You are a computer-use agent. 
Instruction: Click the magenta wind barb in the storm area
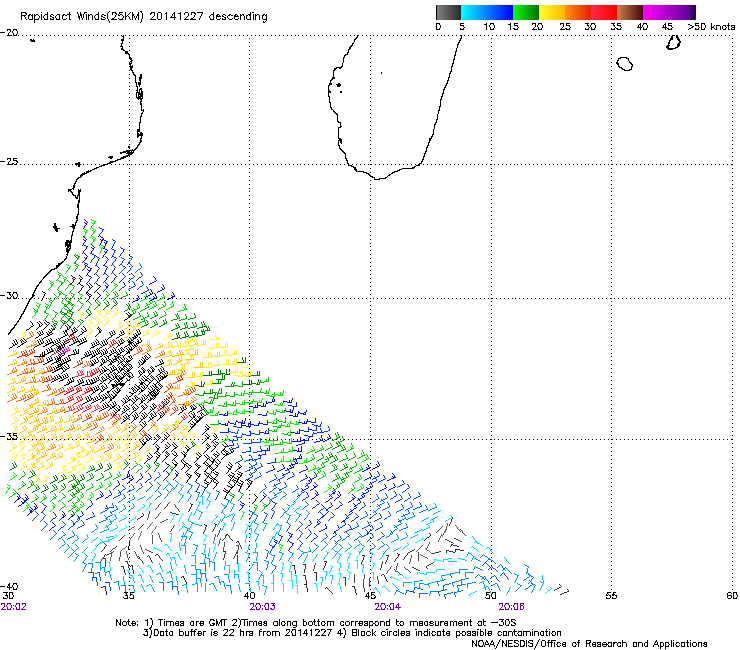click(x=65, y=350)
